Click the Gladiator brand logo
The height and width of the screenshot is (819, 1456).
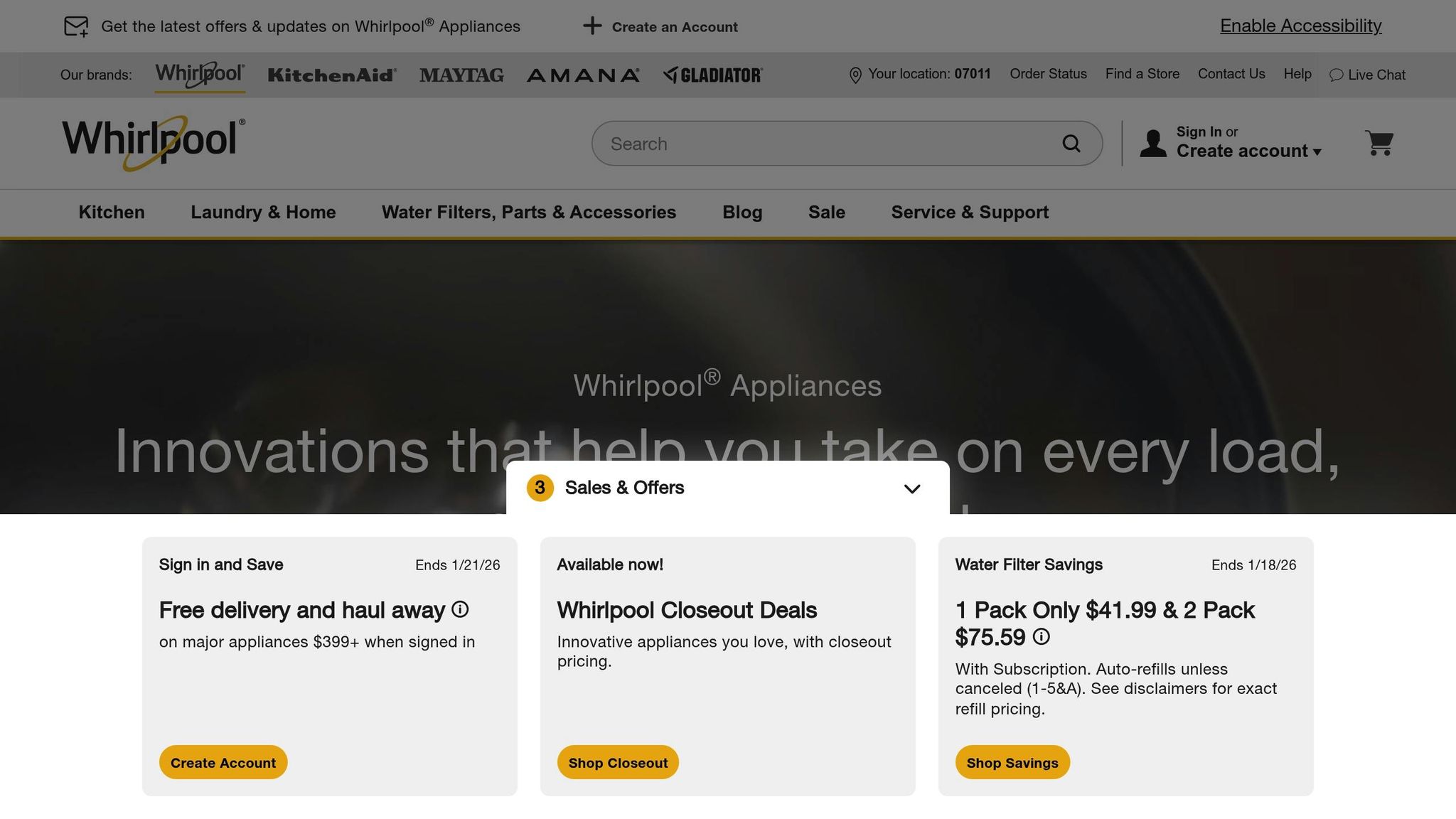point(712,75)
